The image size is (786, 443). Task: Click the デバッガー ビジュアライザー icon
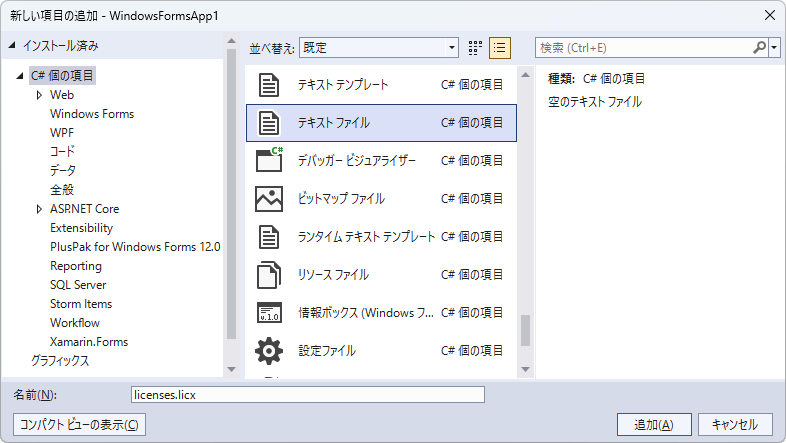(268, 161)
